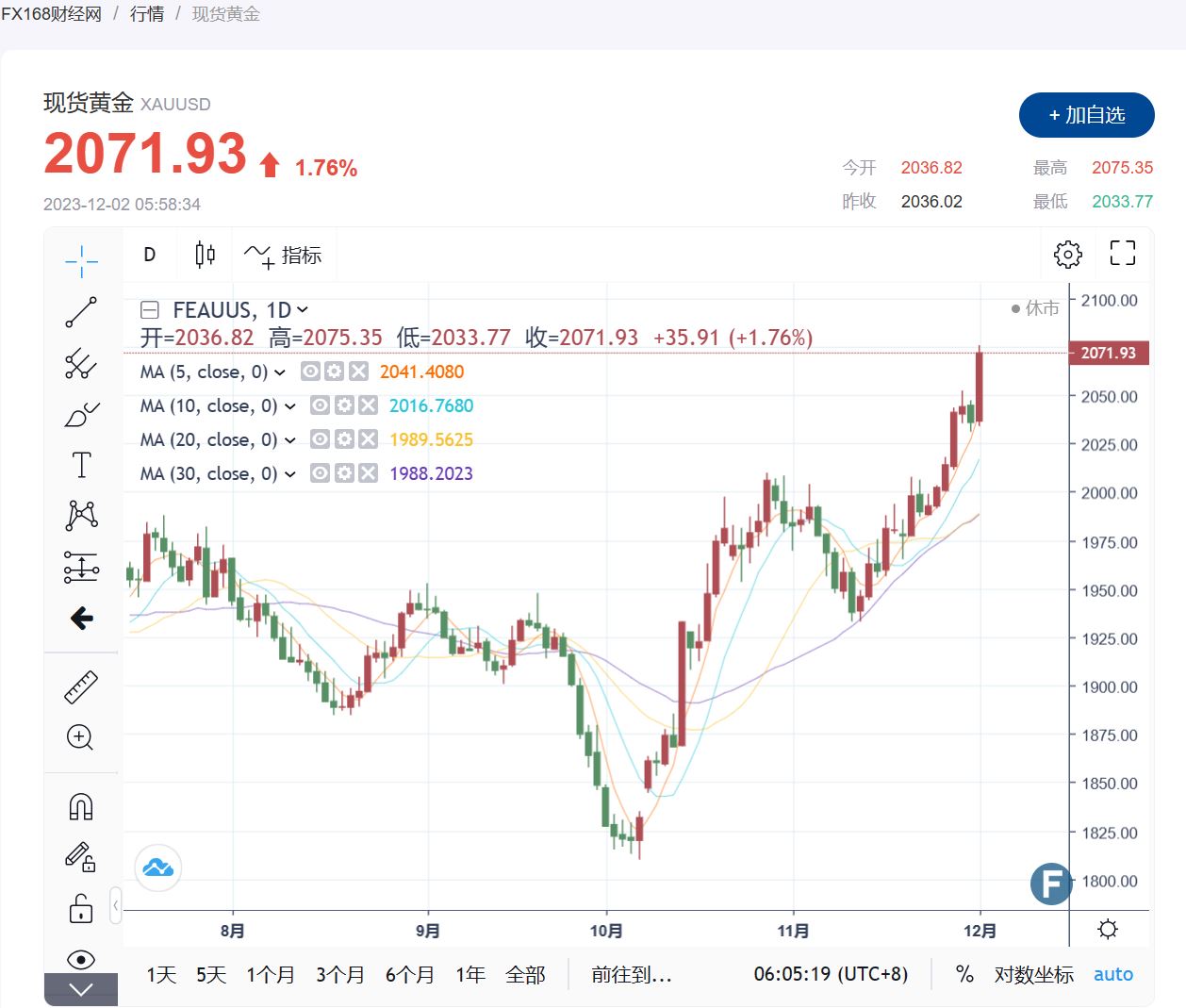Select the brush drawing tool
Viewport: 1186px width, 1008px height.
(81, 414)
